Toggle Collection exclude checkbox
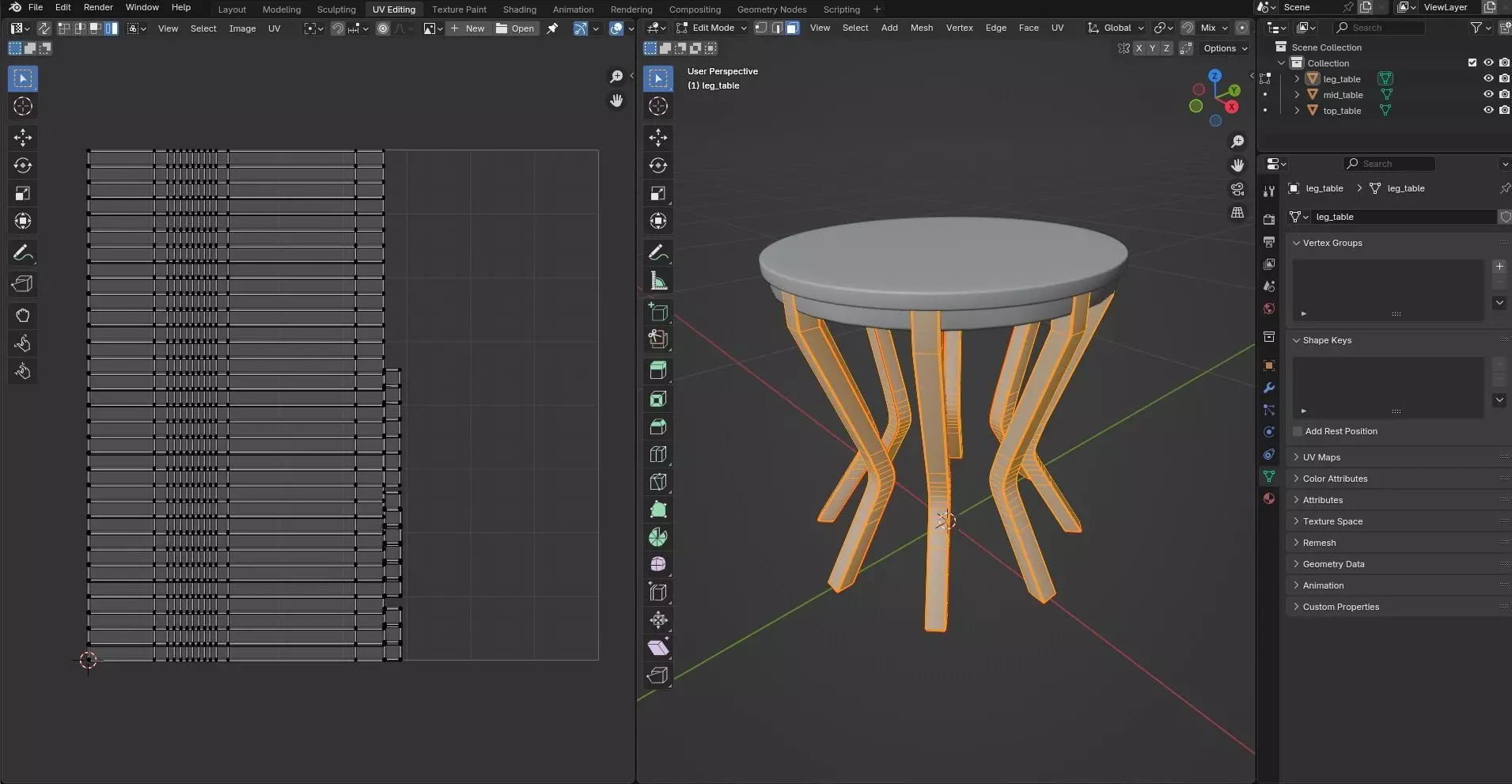Screen dimensions: 1512x784 point(1472,62)
